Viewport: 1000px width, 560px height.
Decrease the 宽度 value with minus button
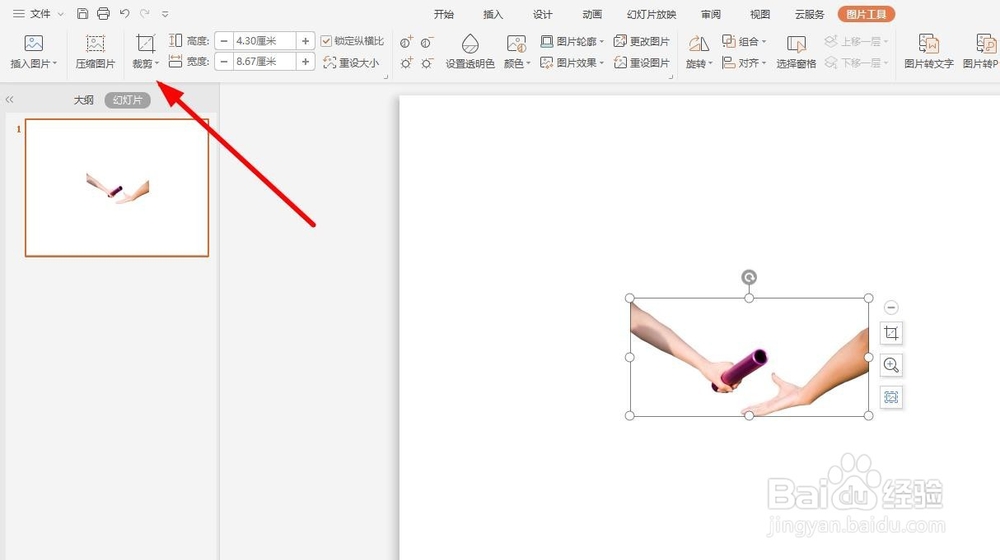[x=224, y=61]
